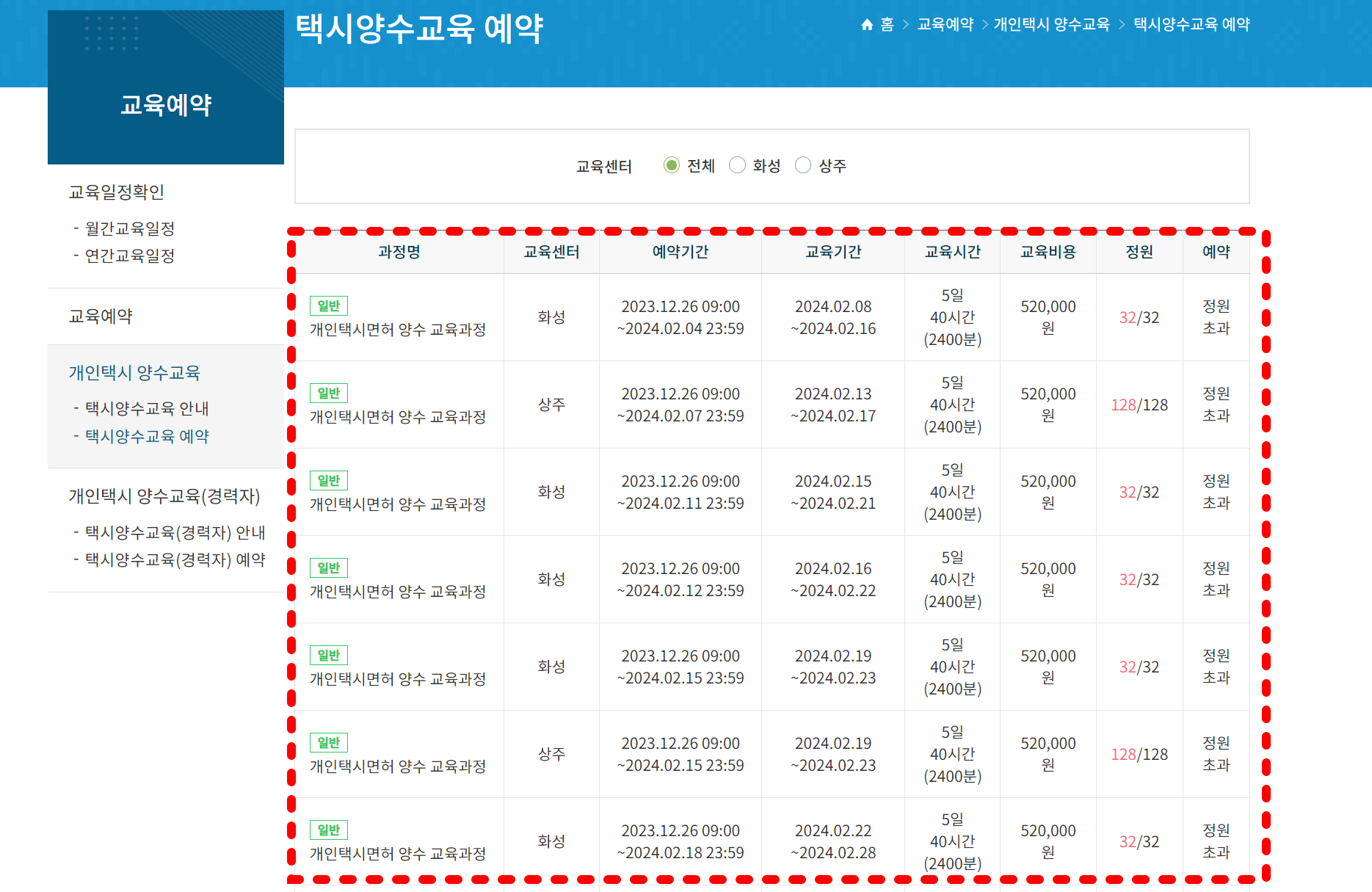The image size is (1372, 892).
Task: Click 정원초과 status for ~2024.02.04 reservation row
Action: click(x=1216, y=317)
